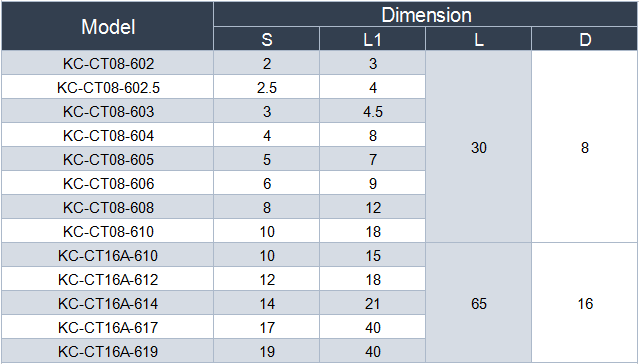
Task: Select model cell KC-CT08-602
Action: (x=108, y=63)
